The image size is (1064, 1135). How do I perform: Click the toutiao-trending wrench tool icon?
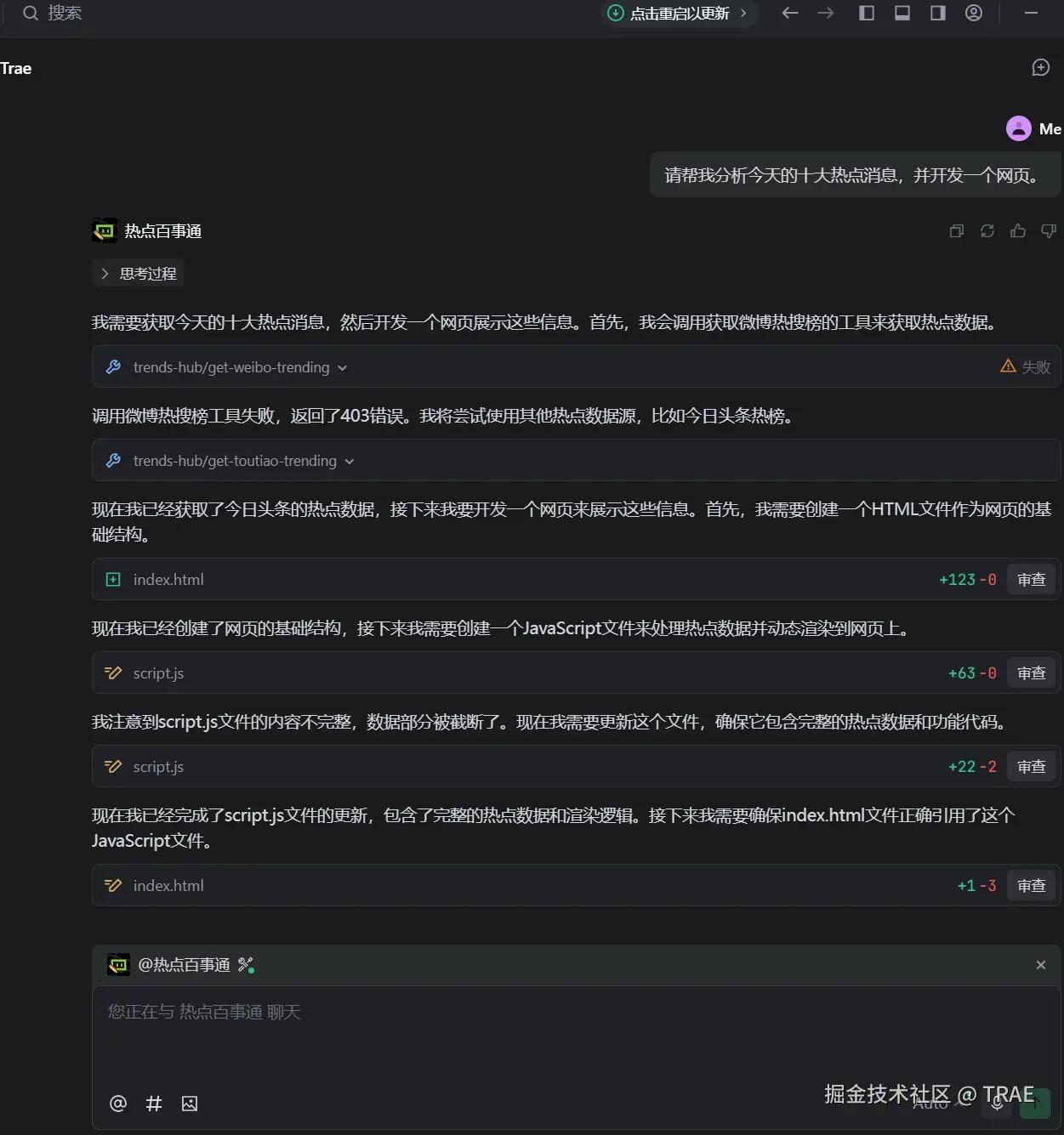113,460
